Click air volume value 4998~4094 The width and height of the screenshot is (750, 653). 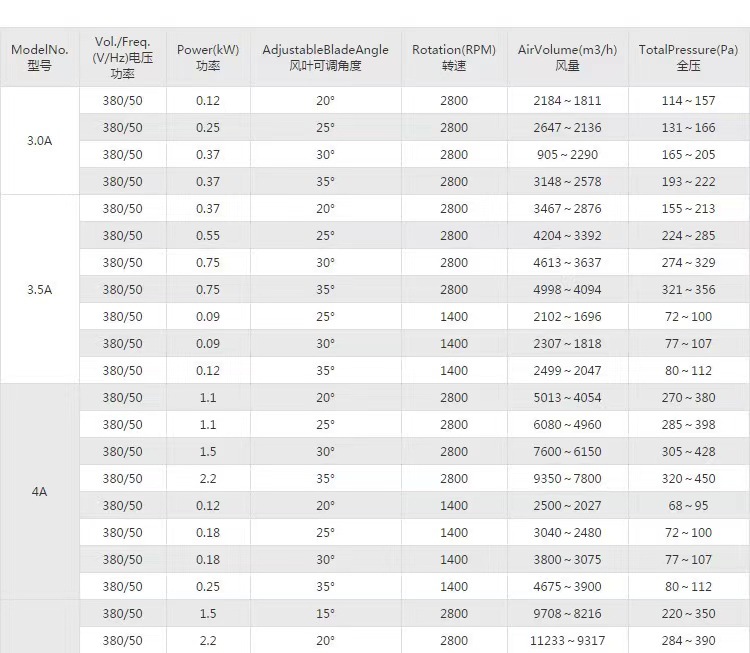567,289
